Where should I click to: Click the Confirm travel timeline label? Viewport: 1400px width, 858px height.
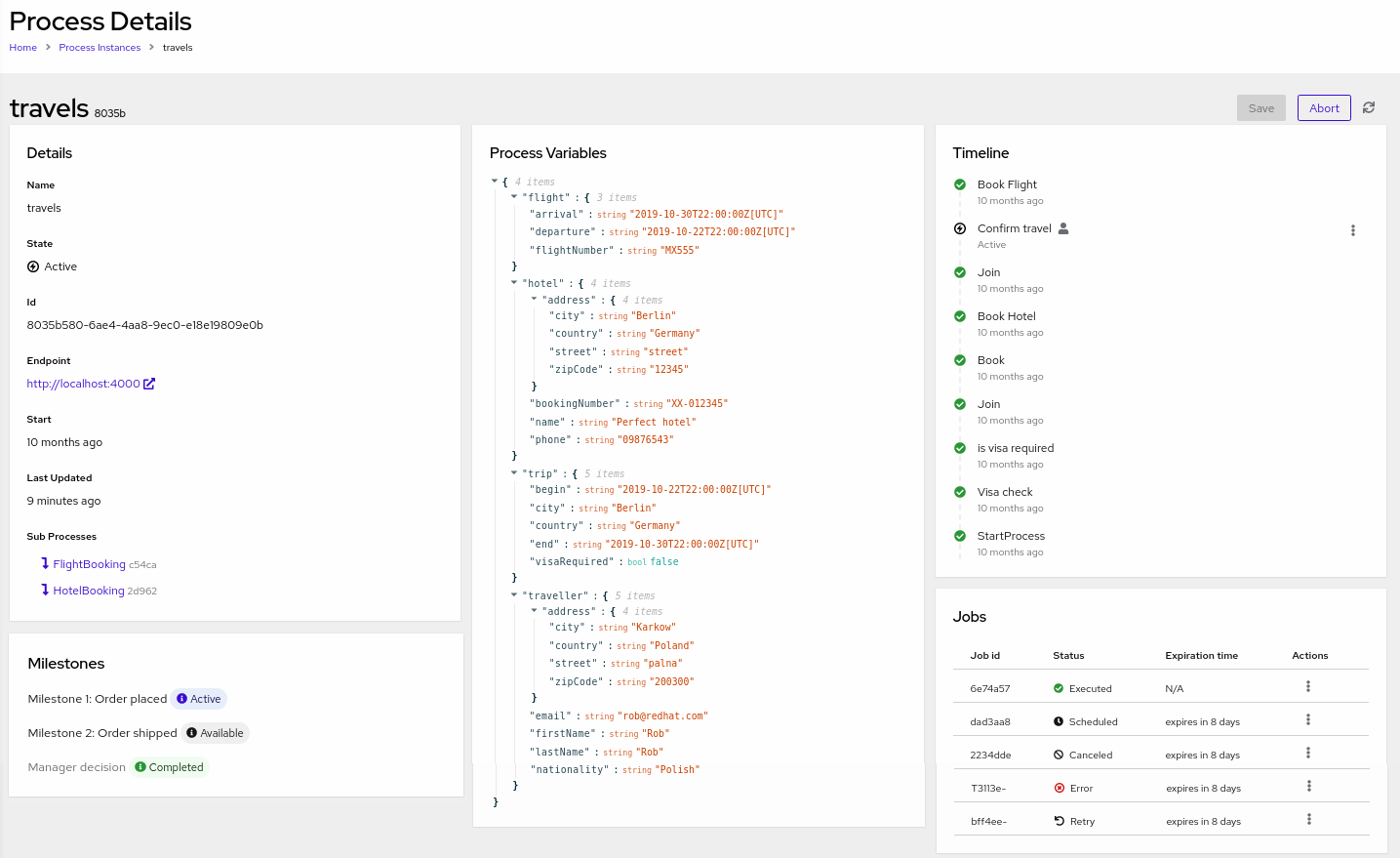coord(1015,228)
